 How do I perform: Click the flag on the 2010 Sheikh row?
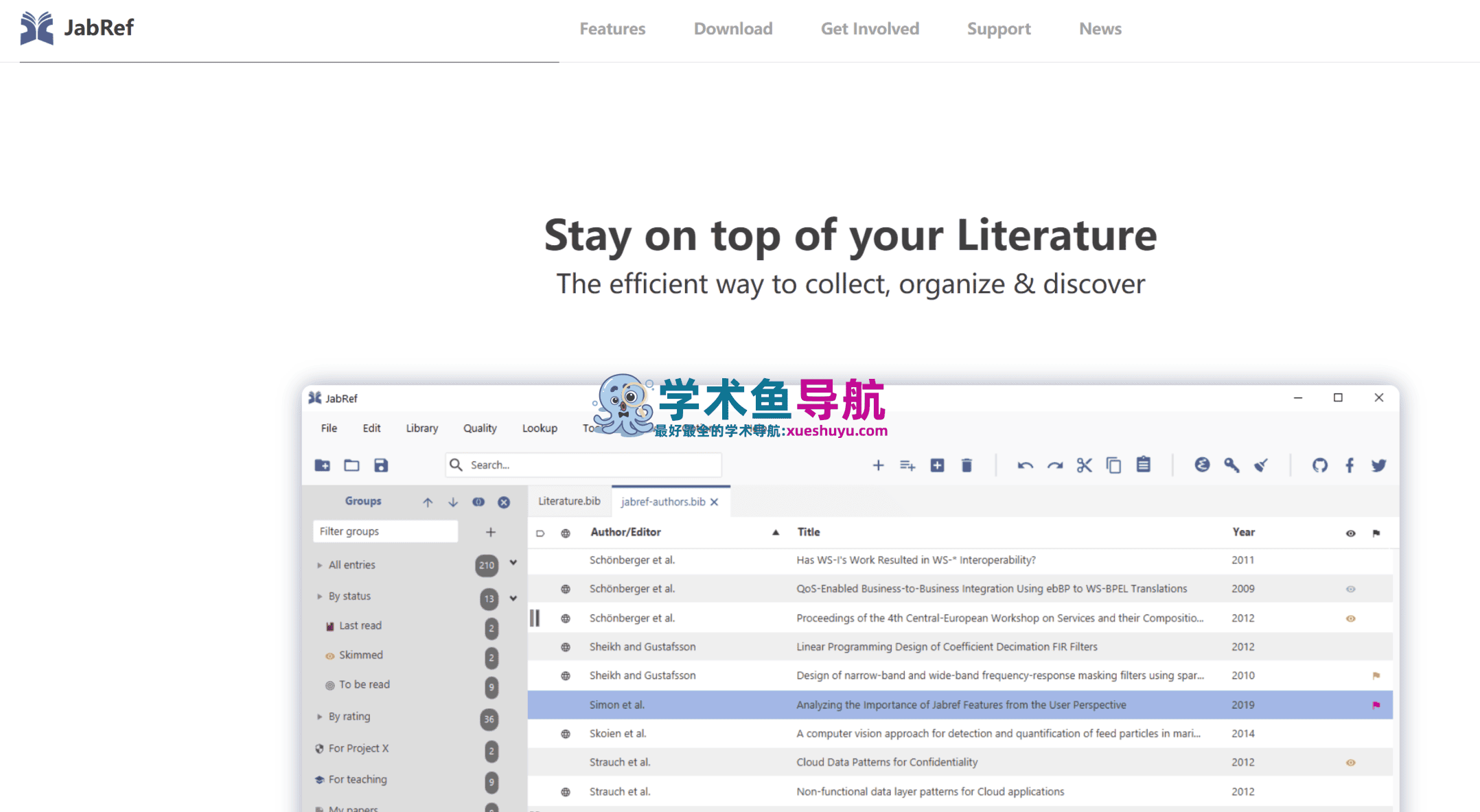[x=1376, y=676]
